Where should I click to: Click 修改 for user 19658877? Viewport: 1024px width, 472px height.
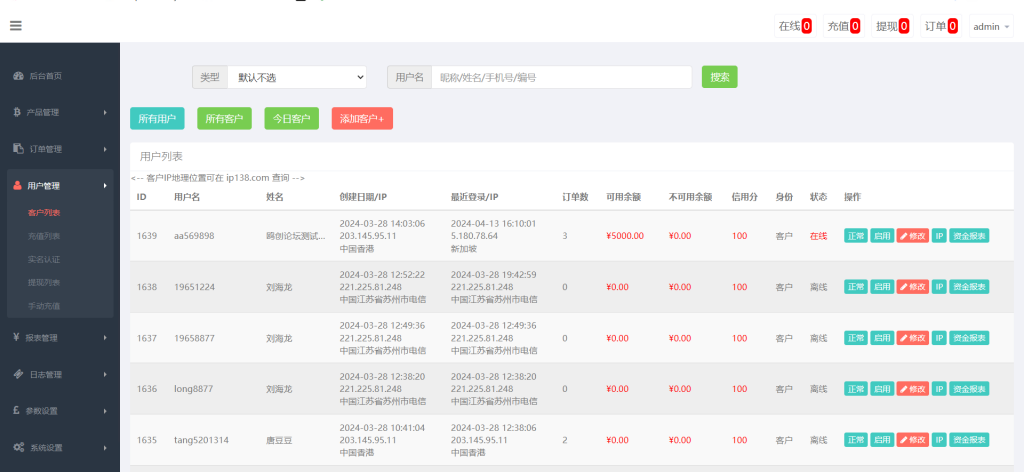pyautogui.click(x=912, y=338)
